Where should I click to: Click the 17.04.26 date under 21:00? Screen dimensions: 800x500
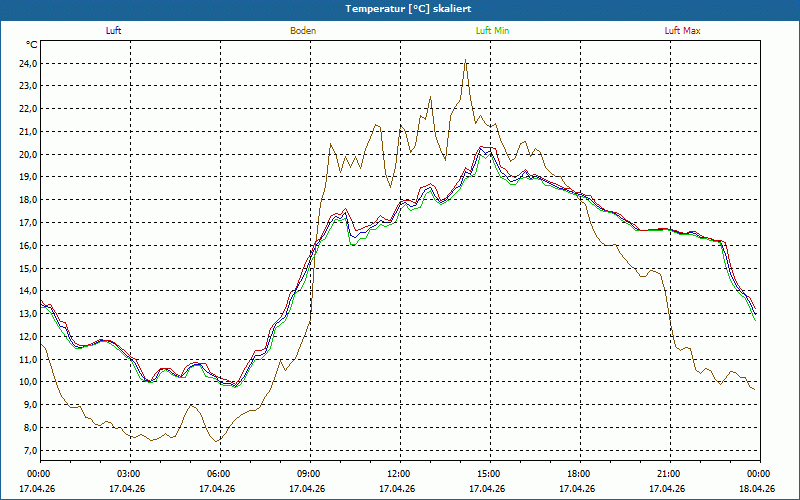click(x=667, y=489)
